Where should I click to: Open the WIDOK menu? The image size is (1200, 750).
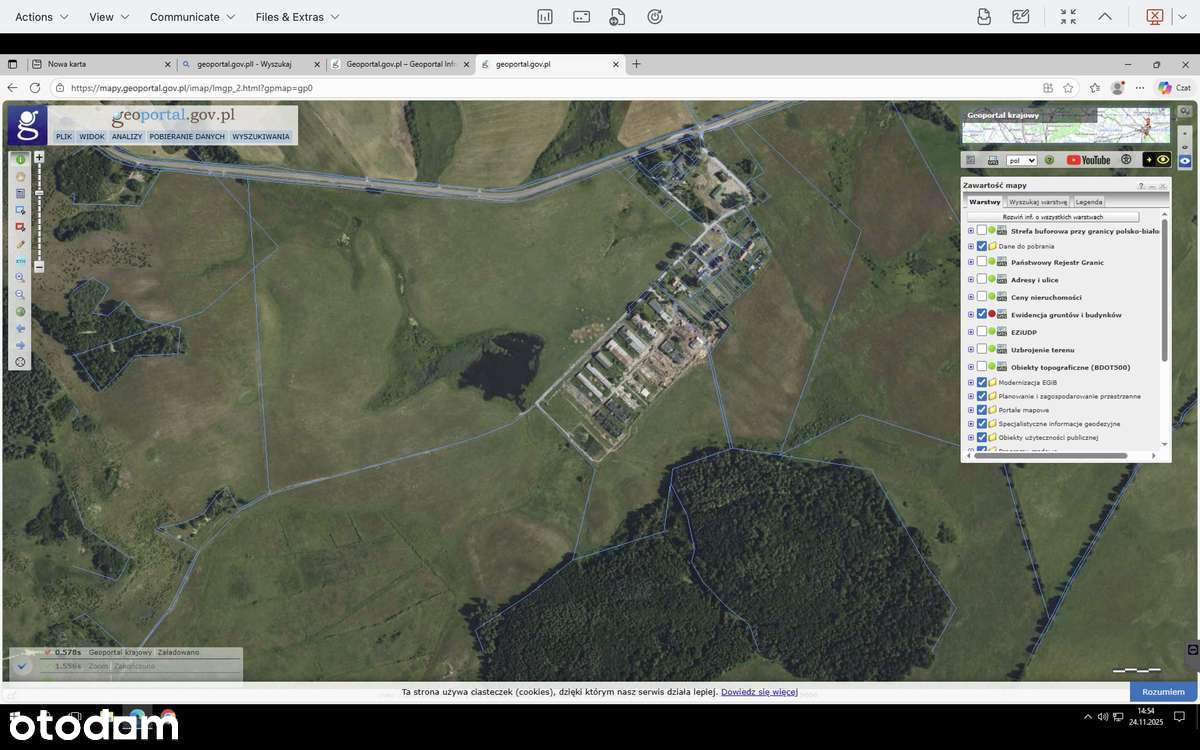92,137
